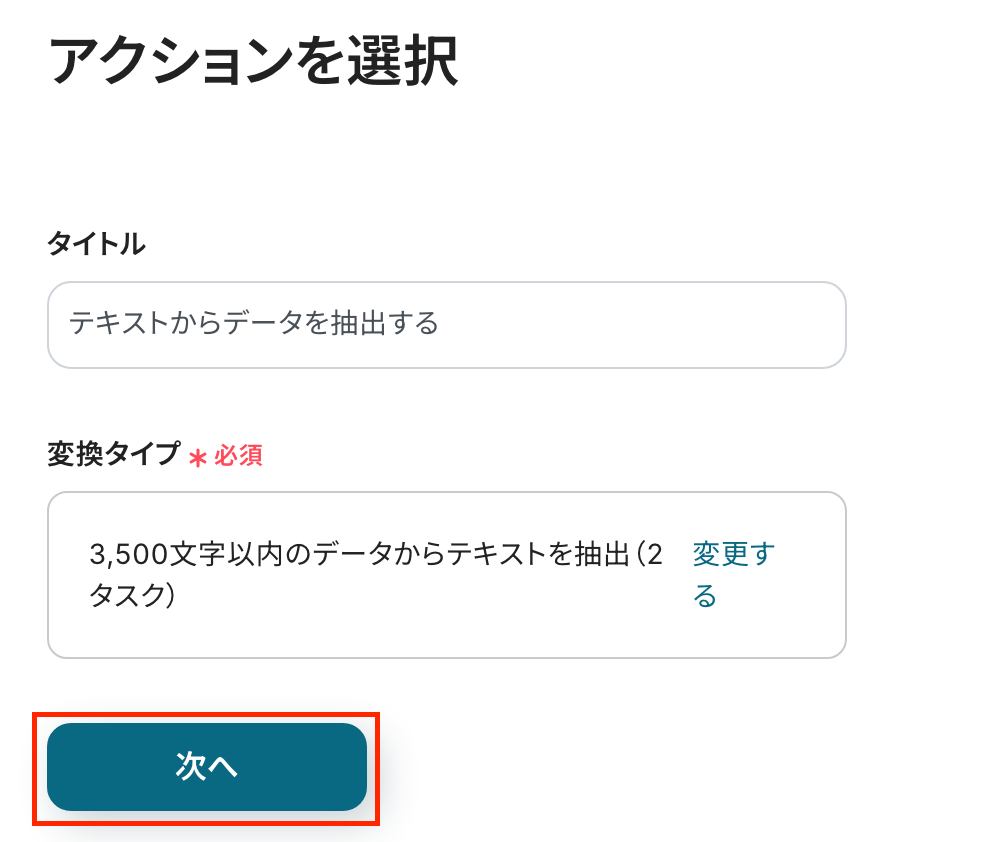Click the タイトル field label
Screen dimensions: 986x842
tap(96, 243)
